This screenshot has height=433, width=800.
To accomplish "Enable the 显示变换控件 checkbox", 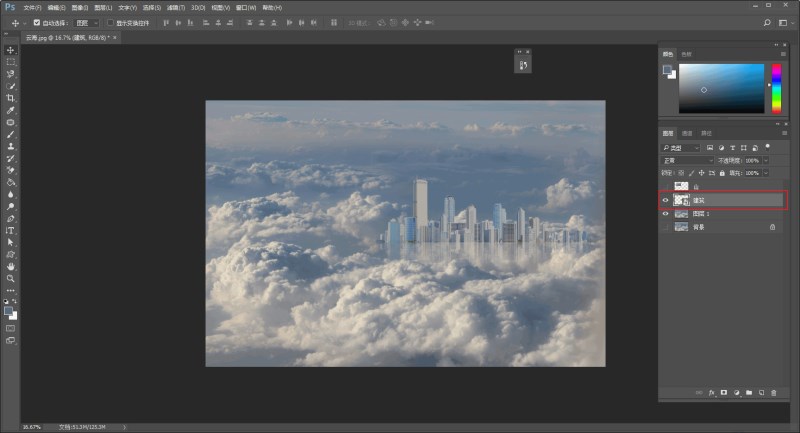I will [x=110, y=22].
